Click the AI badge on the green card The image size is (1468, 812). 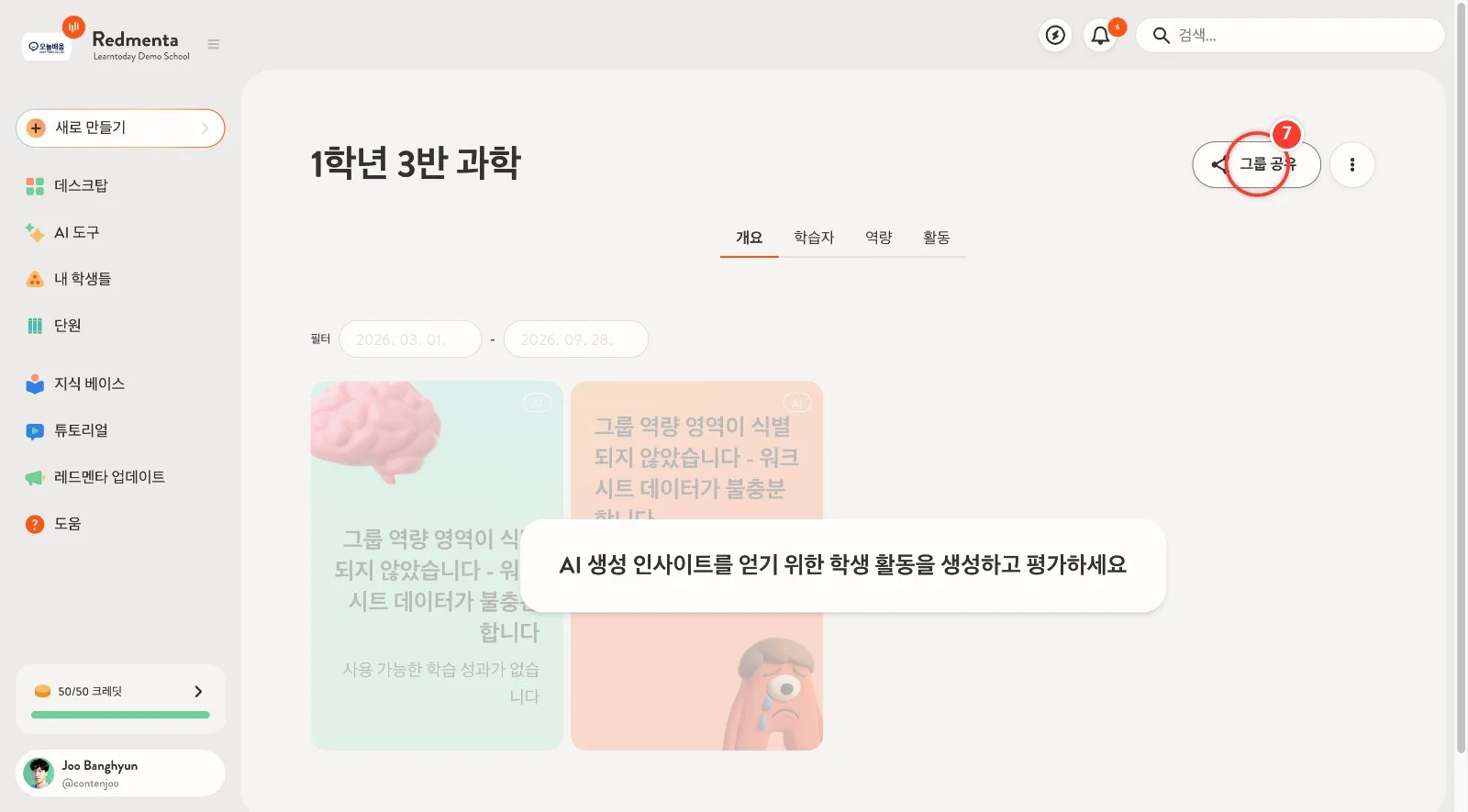point(537,403)
